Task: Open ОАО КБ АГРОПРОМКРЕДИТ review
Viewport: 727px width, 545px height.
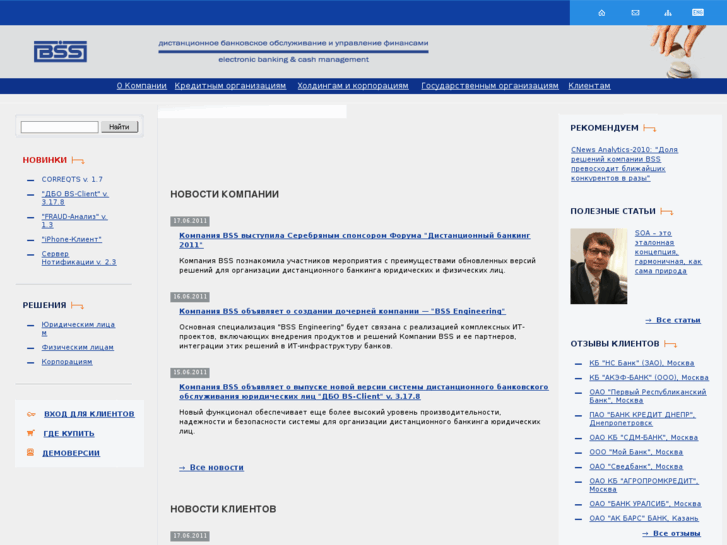Action: coord(644,485)
